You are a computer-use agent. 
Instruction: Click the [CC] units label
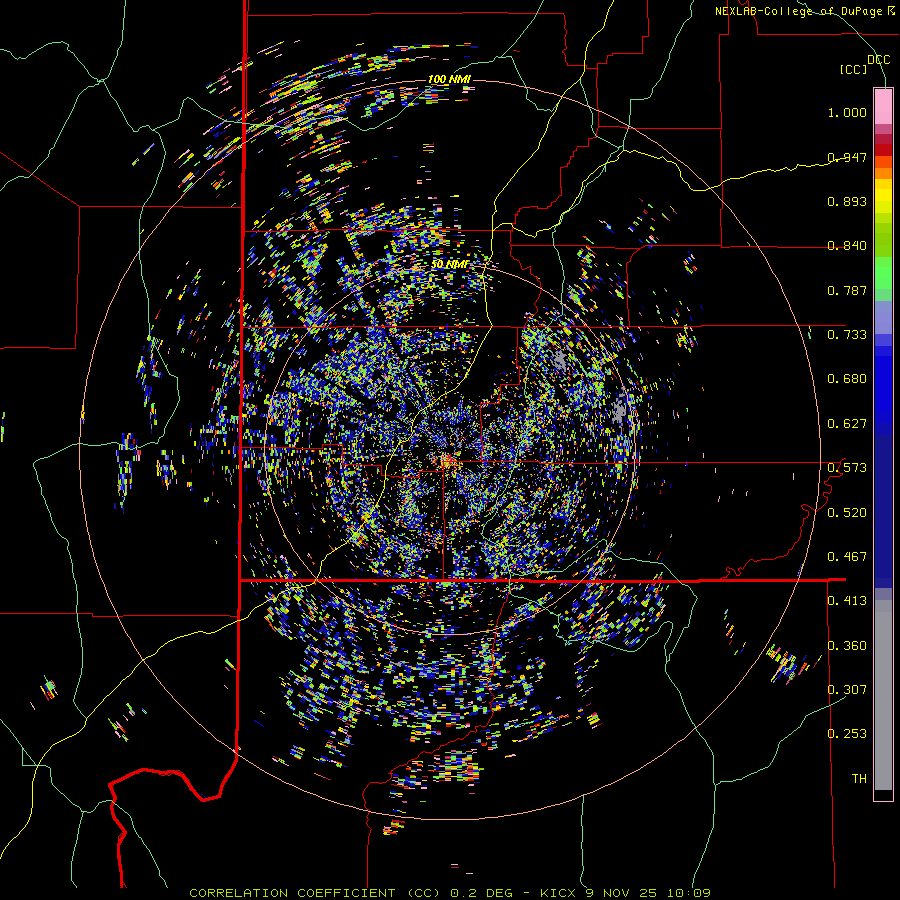coord(854,69)
